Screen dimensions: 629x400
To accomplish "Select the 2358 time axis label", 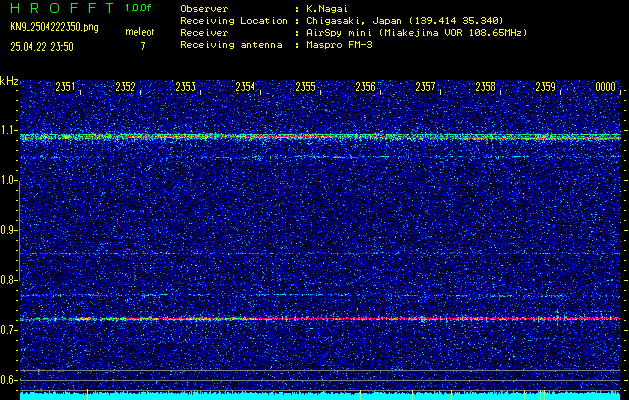I will (485, 87).
